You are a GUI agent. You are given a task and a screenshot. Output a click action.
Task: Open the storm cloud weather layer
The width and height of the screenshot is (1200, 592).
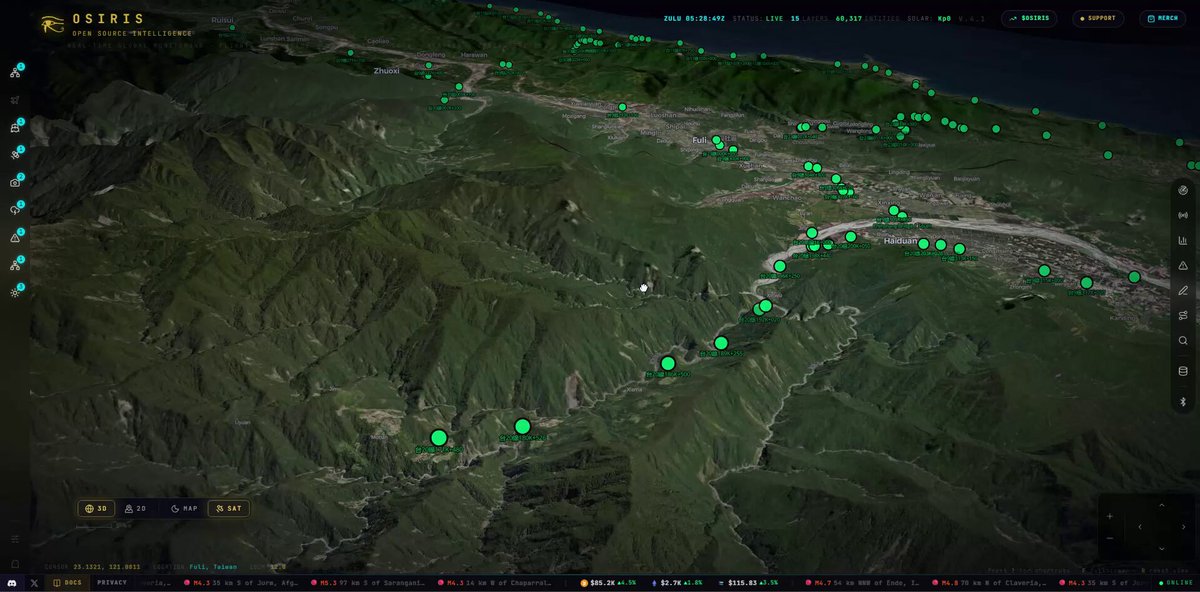click(x=15, y=210)
